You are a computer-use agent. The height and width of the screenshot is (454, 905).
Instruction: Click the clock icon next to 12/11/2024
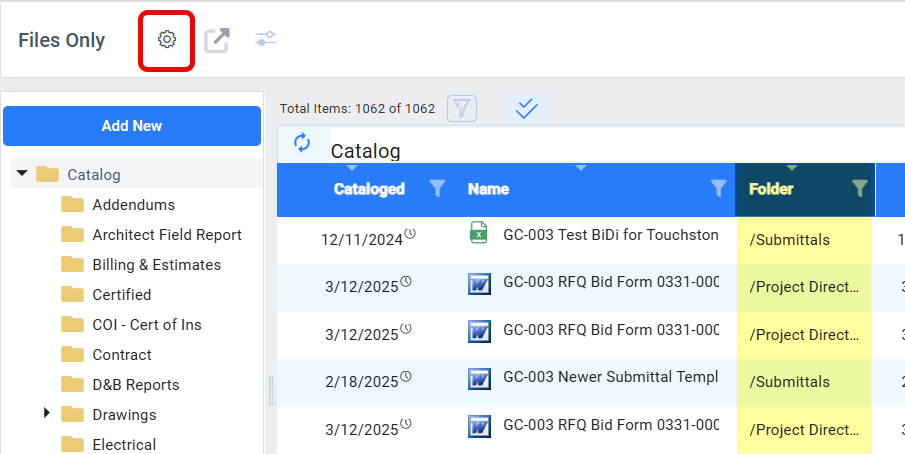point(410,234)
